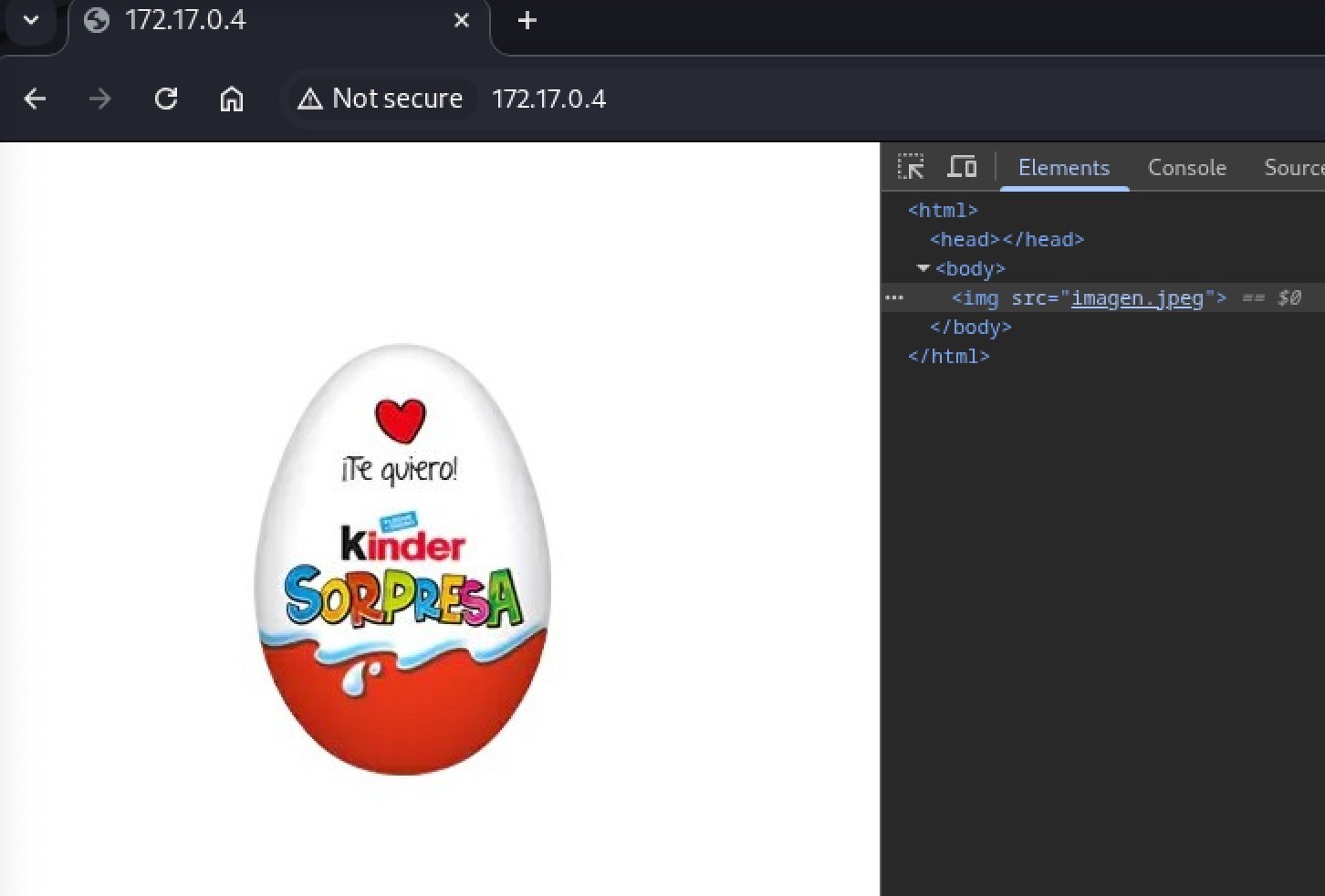Activate the inspect element picker tool
1325x896 pixels.
pos(911,167)
